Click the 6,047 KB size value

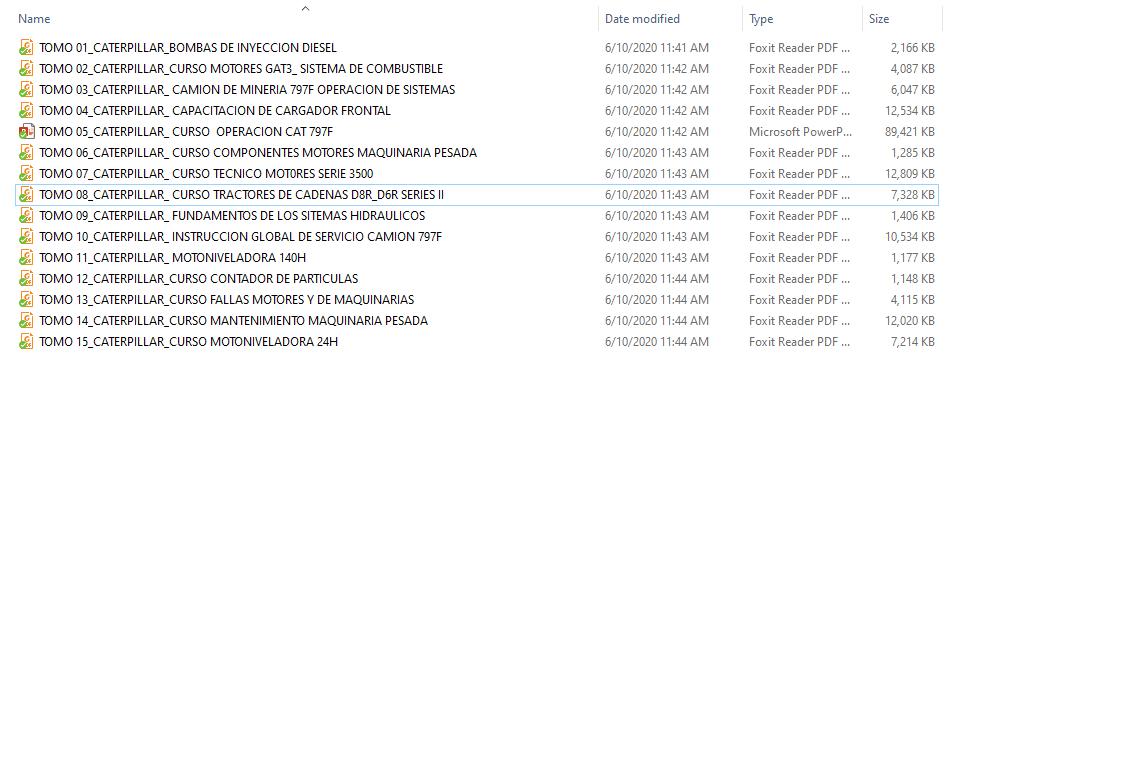(x=912, y=89)
